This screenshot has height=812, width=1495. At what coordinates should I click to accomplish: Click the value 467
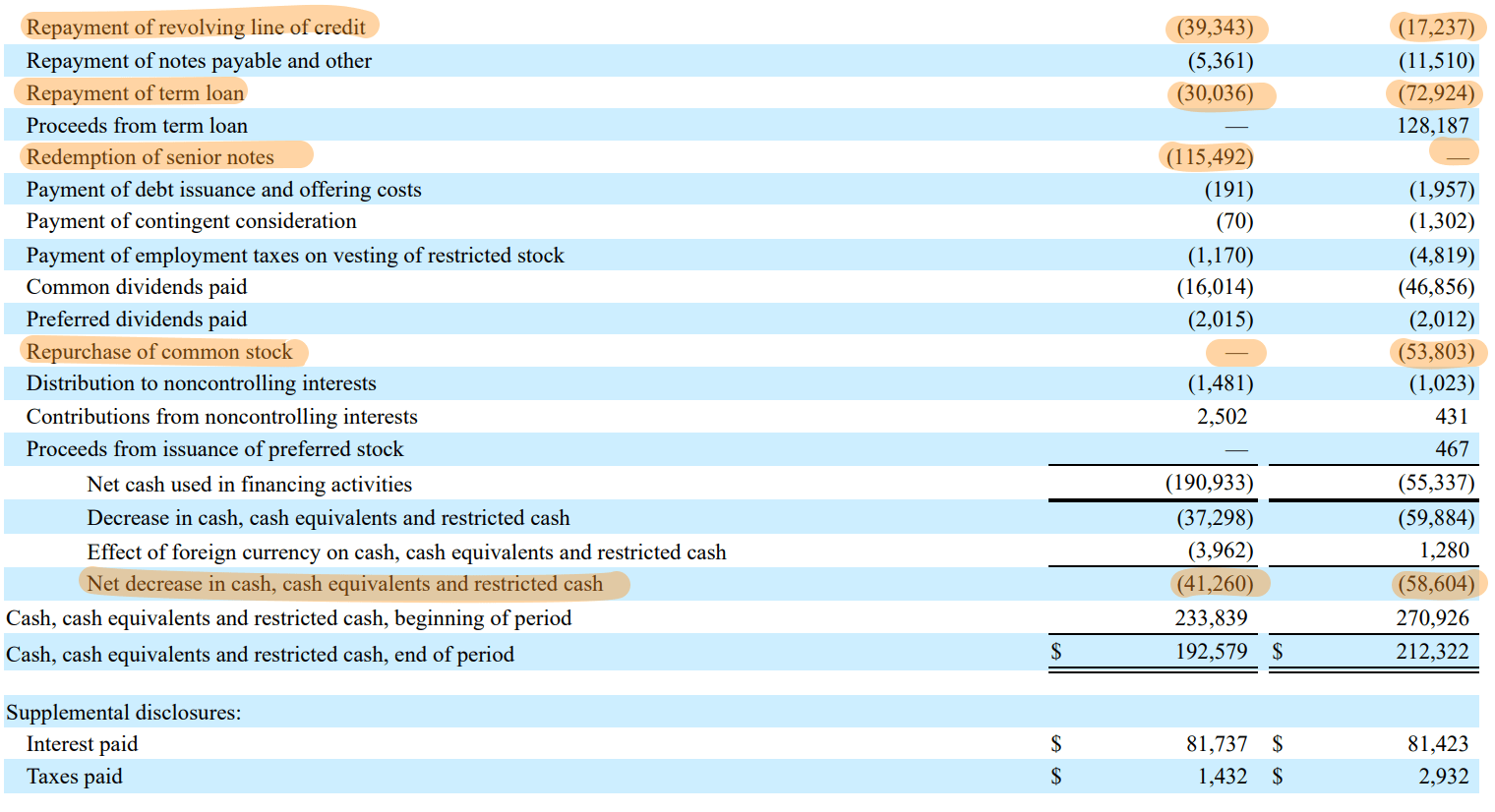1451,449
